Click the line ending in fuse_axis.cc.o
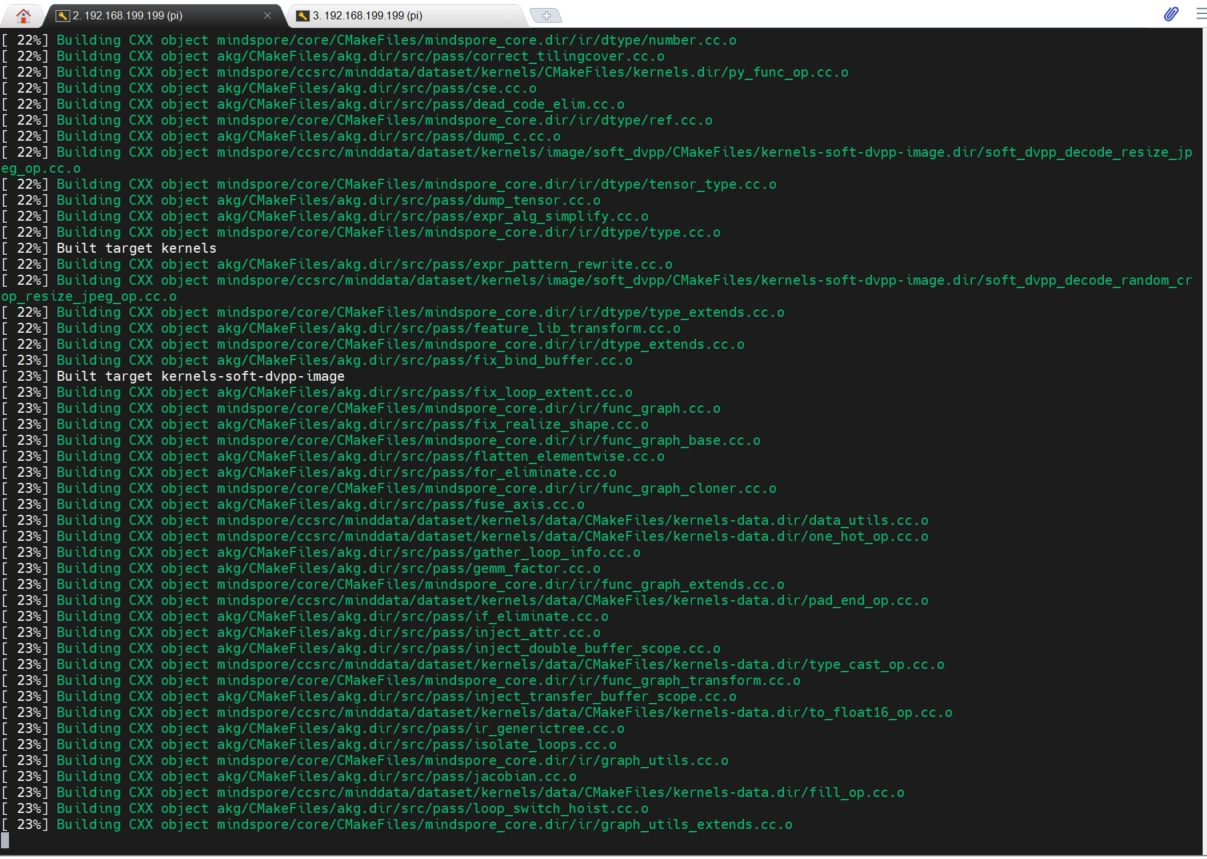Viewport: 1207px width, 859px height. [x=292, y=504]
